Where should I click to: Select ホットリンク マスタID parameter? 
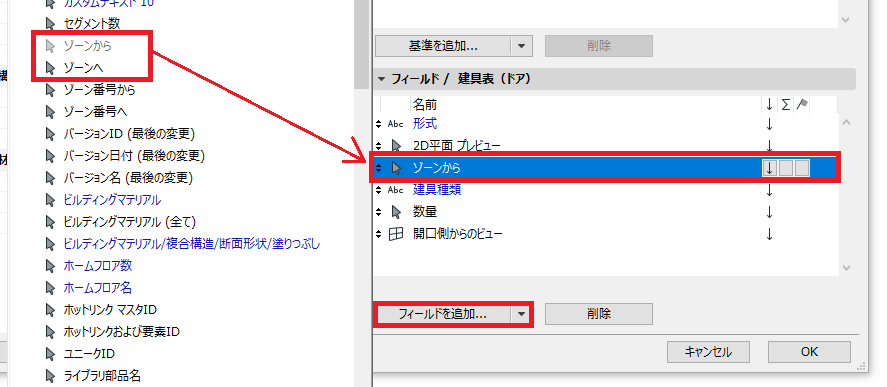pyautogui.click(x=110, y=309)
